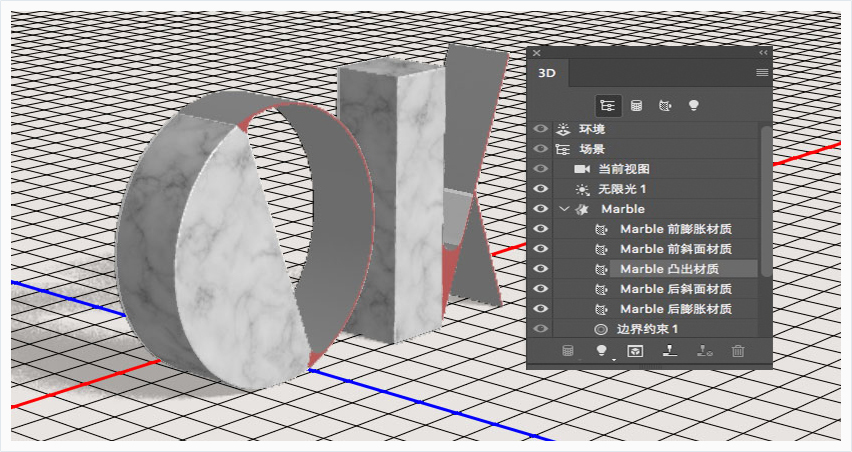Filter 3D panel by meshes icon
The image size is (852, 452).
click(636, 105)
